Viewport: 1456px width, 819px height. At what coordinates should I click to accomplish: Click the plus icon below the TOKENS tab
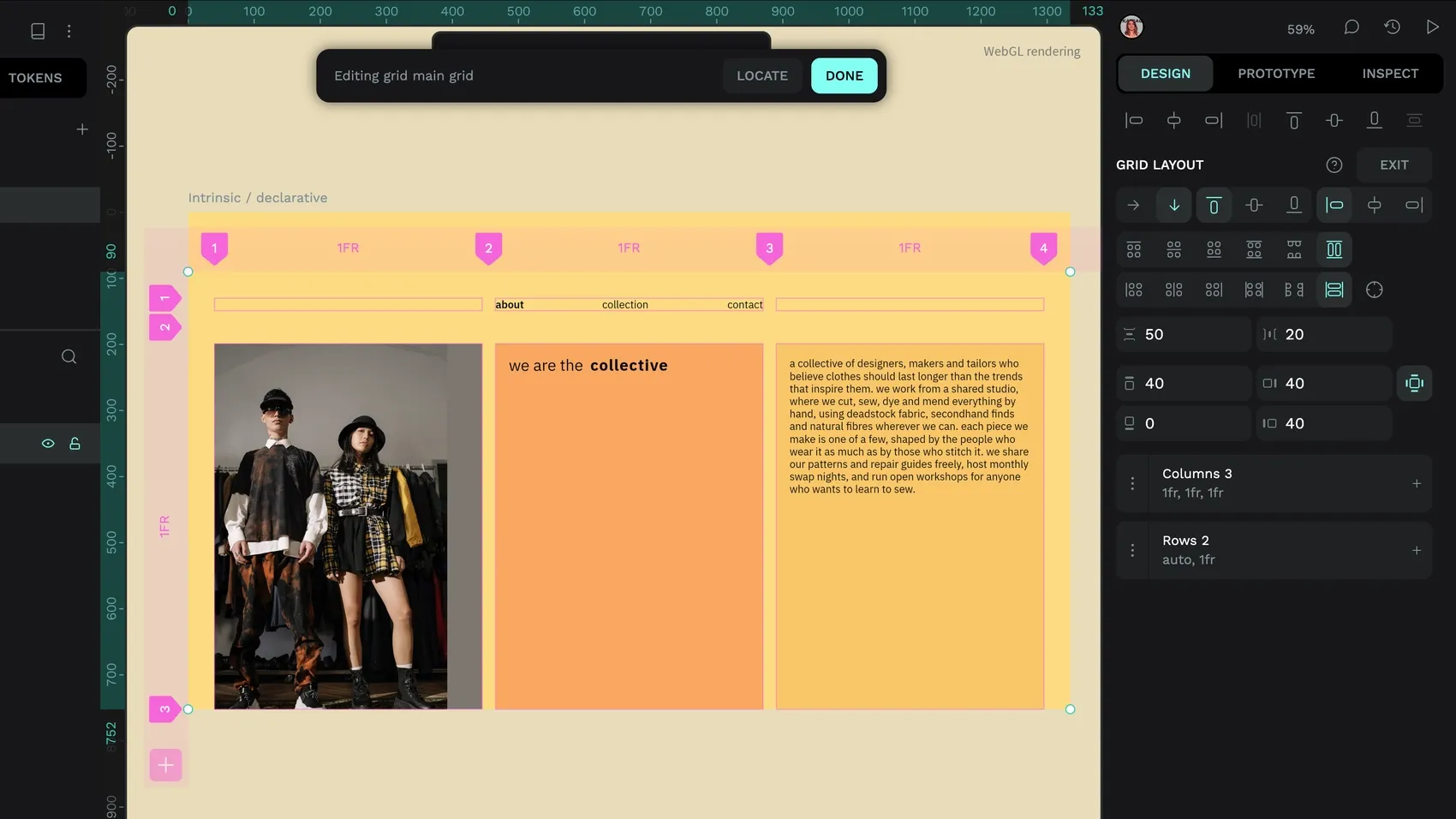point(82,129)
